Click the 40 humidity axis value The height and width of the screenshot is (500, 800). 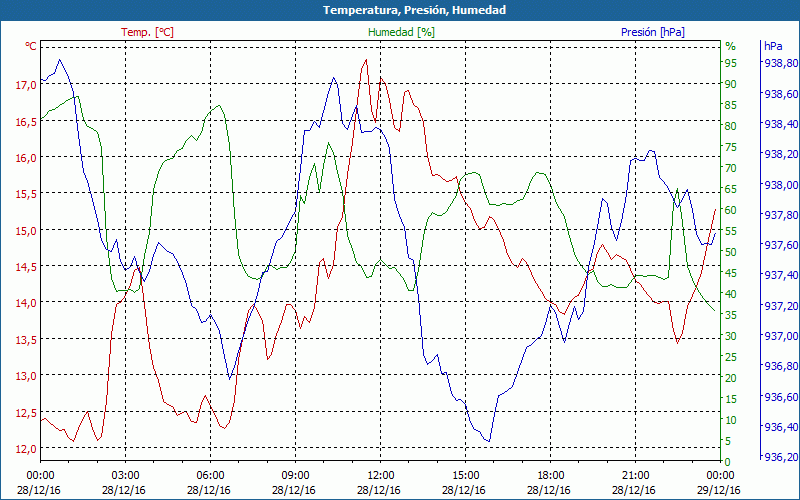[x=731, y=294]
